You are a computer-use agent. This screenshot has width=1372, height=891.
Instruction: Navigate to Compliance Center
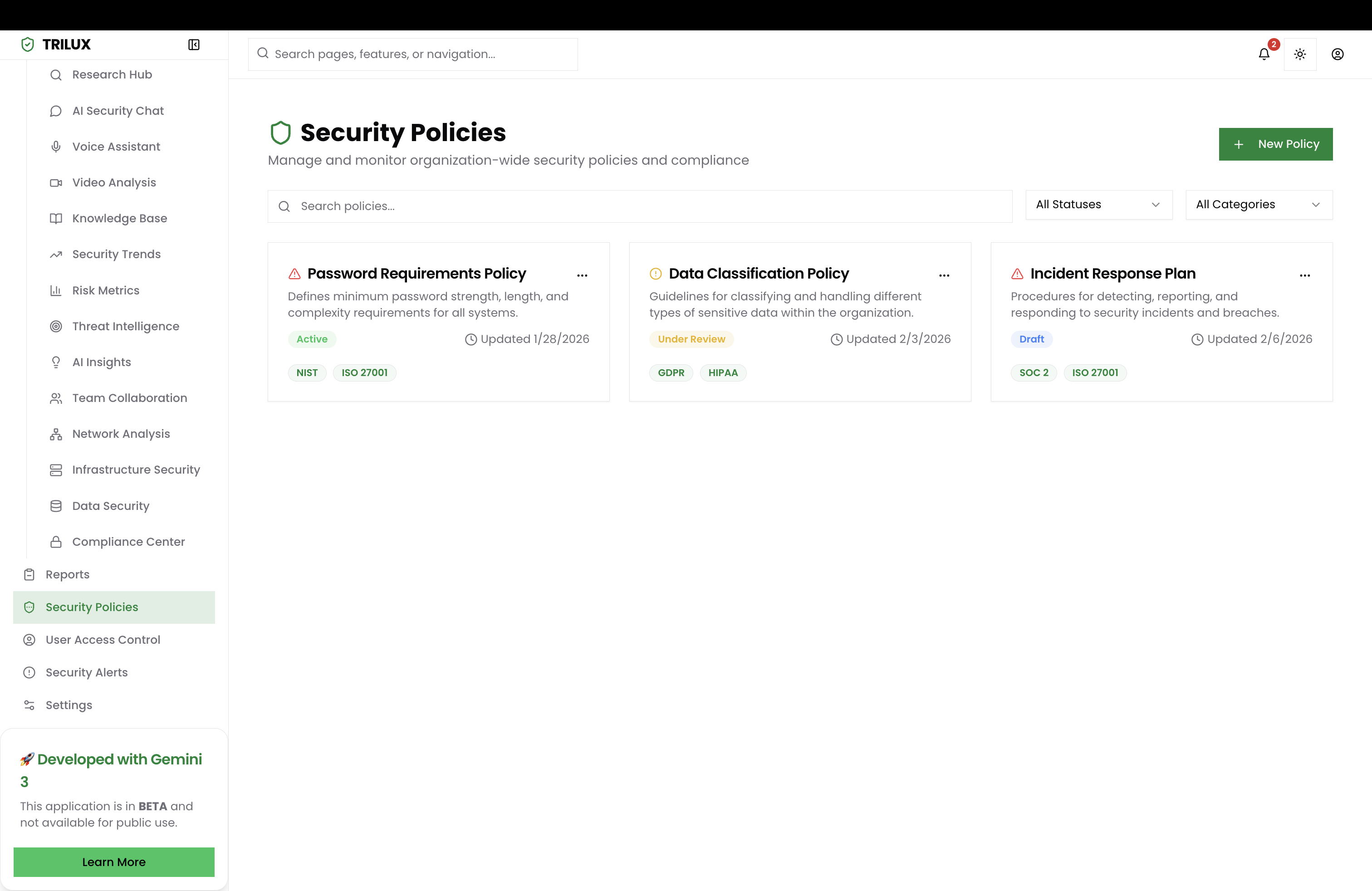pos(128,542)
